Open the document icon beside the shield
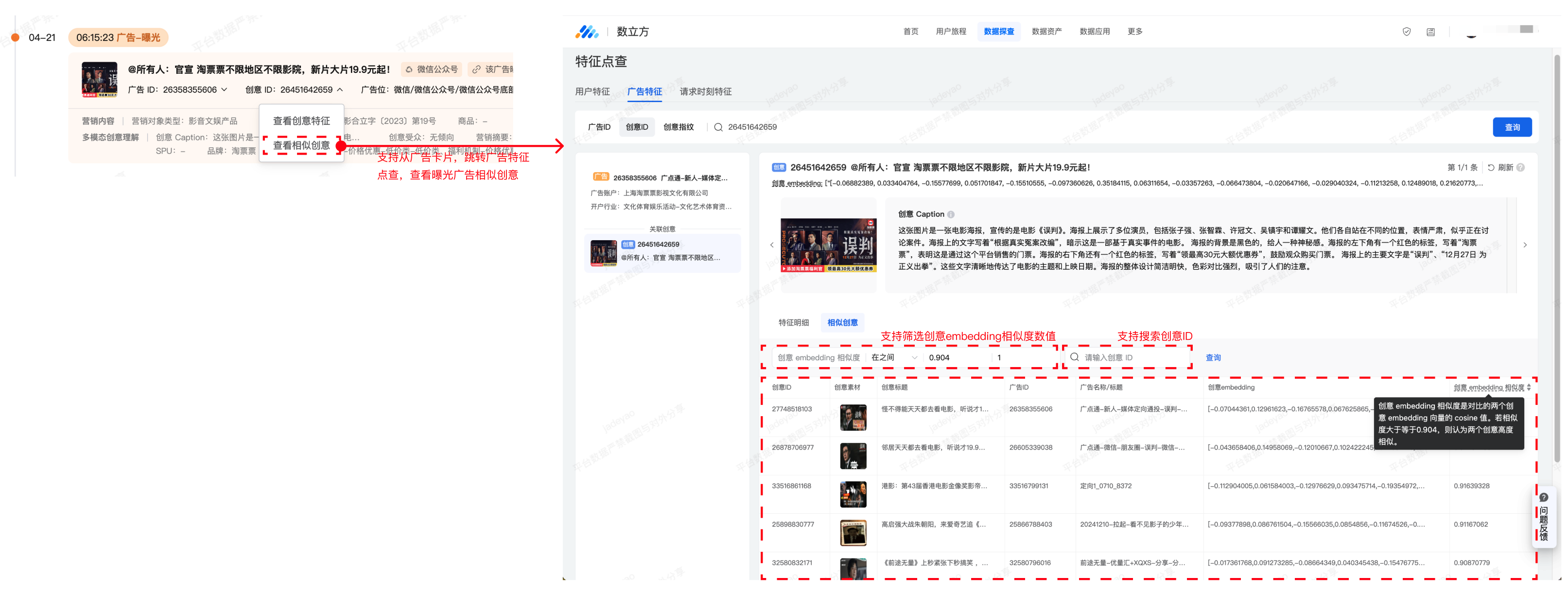Image resolution: width=1568 pixels, height=596 pixels. [1430, 32]
